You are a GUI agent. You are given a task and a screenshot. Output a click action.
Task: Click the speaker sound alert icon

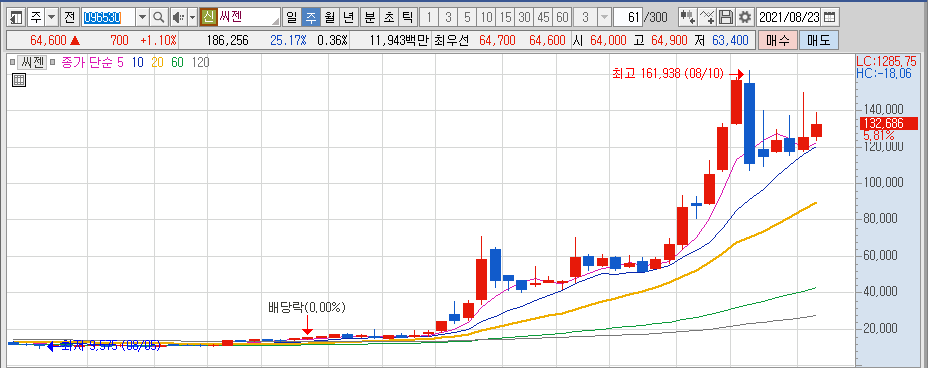[178, 17]
